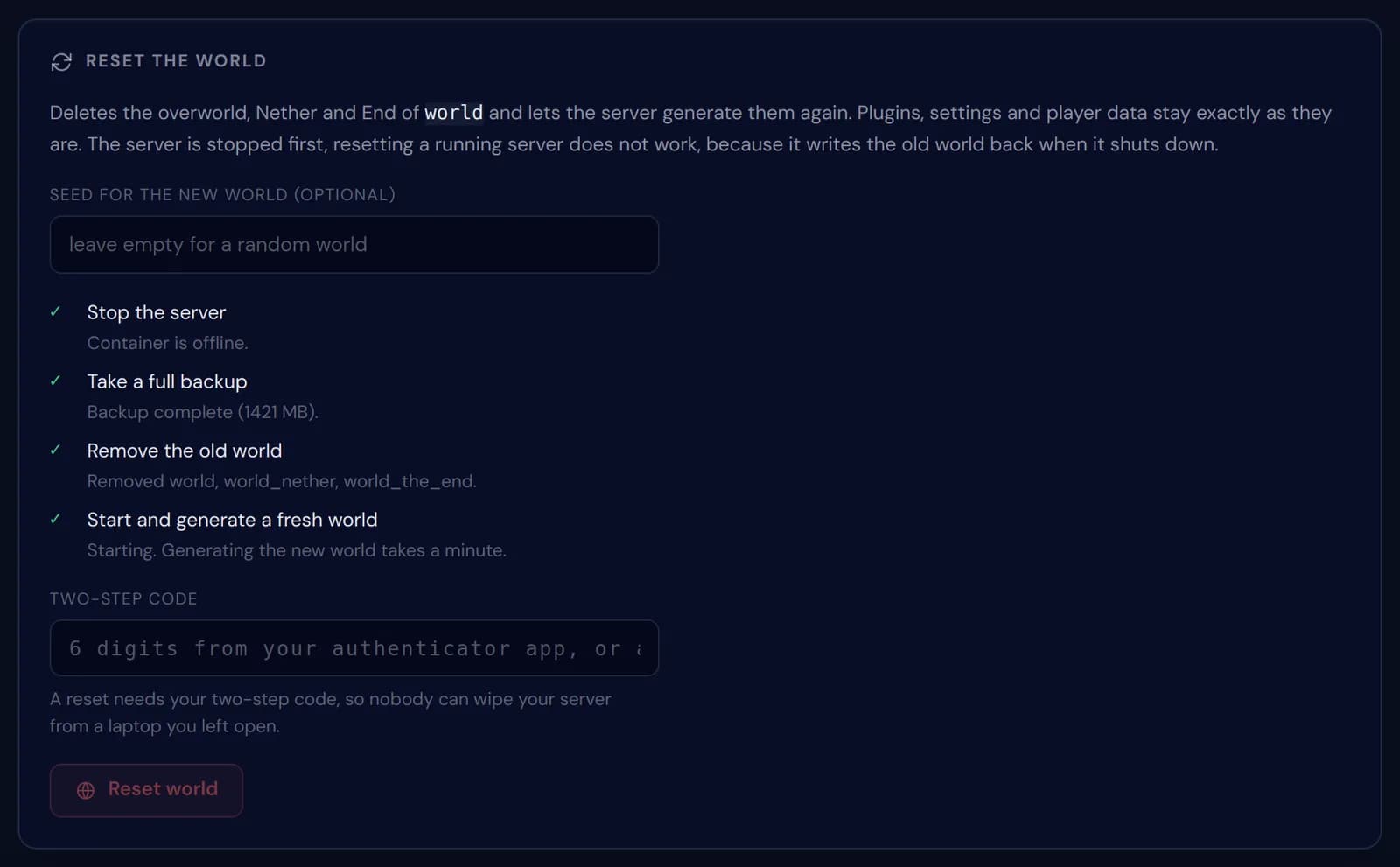Click the 'SEED FOR THE NEW WORLD (OPTIONAL)' label

click(x=222, y=195)
